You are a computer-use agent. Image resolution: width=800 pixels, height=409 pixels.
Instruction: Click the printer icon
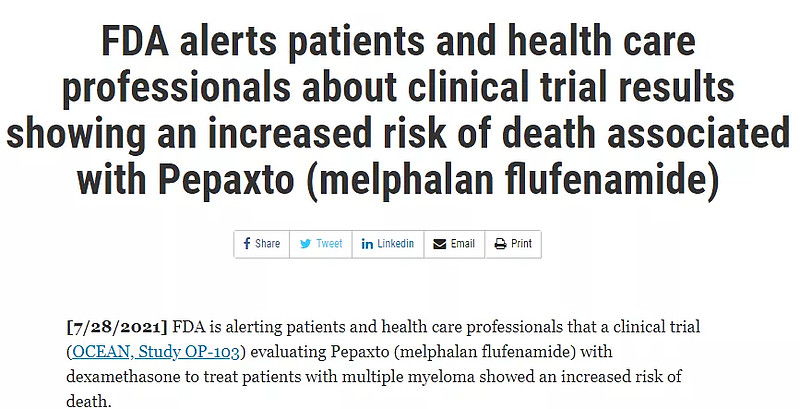500,244
